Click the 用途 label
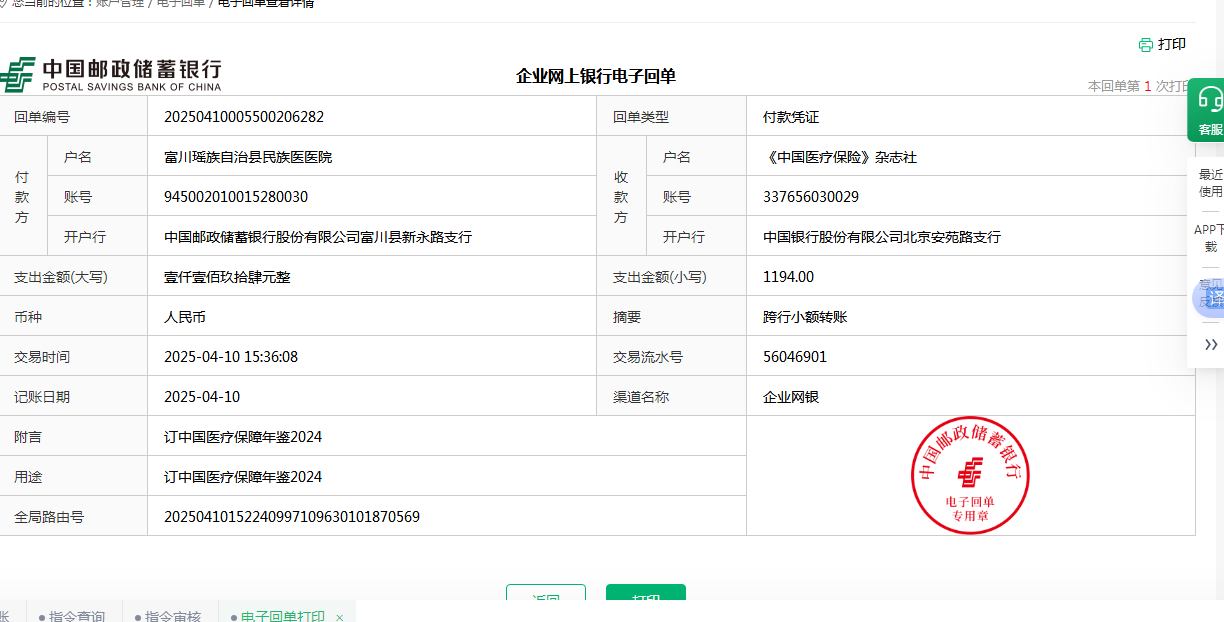1224x622 pixels. click(28, 477)
